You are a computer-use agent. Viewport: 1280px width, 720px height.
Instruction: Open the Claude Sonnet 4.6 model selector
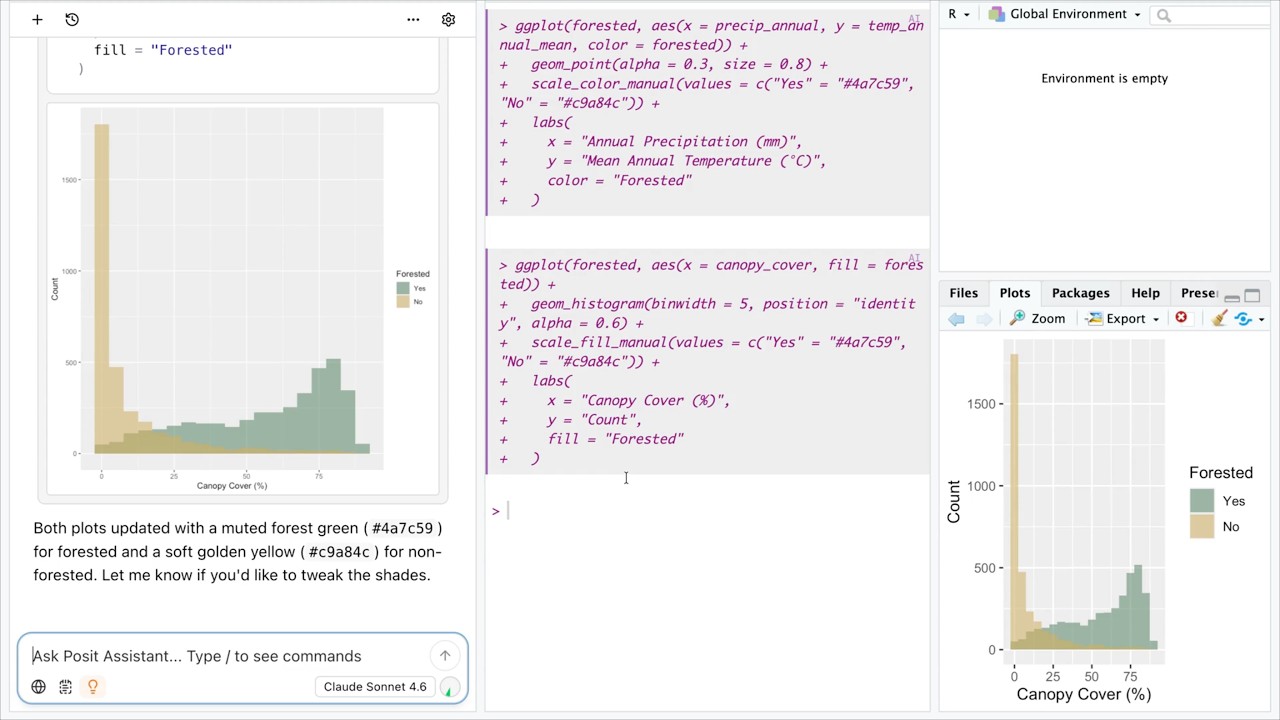375,687
